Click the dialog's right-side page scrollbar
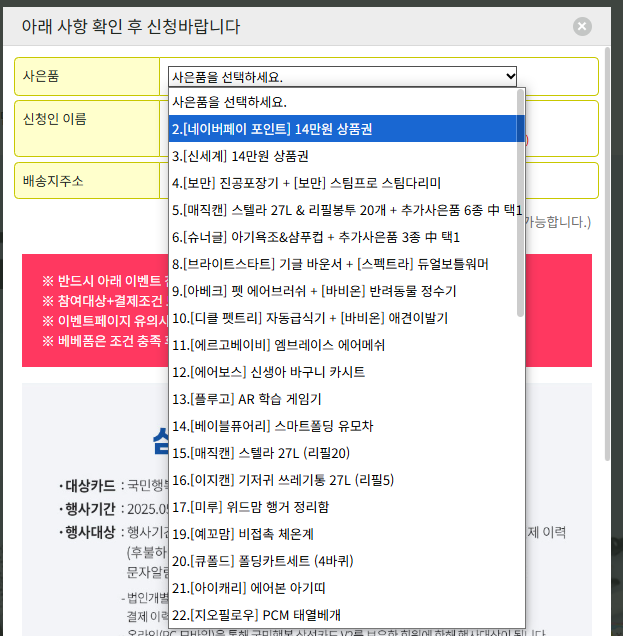Viewport: 623px width, 636px height. [x=607, y=254]
